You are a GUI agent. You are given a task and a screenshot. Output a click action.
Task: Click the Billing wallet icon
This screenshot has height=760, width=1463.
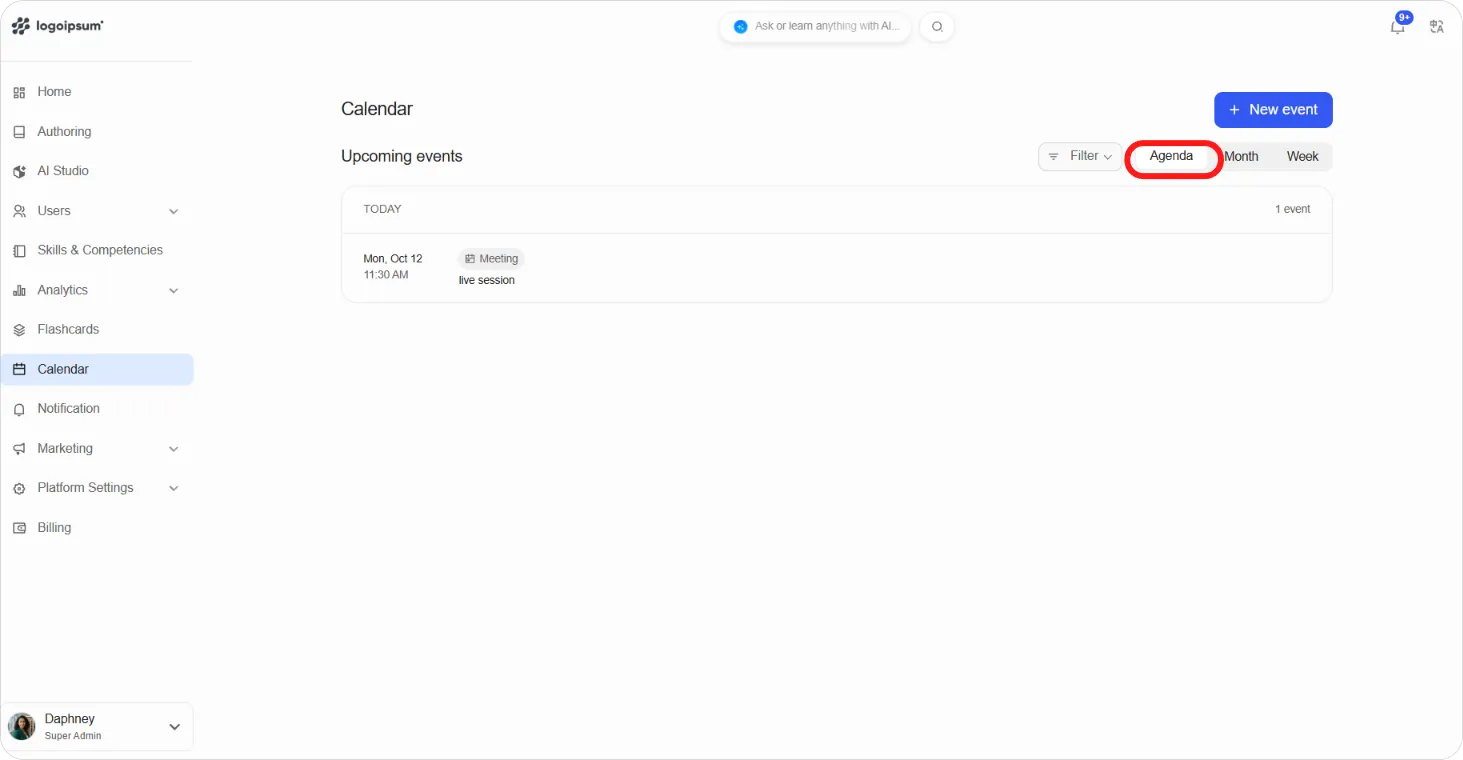click(x=19, y=528)
